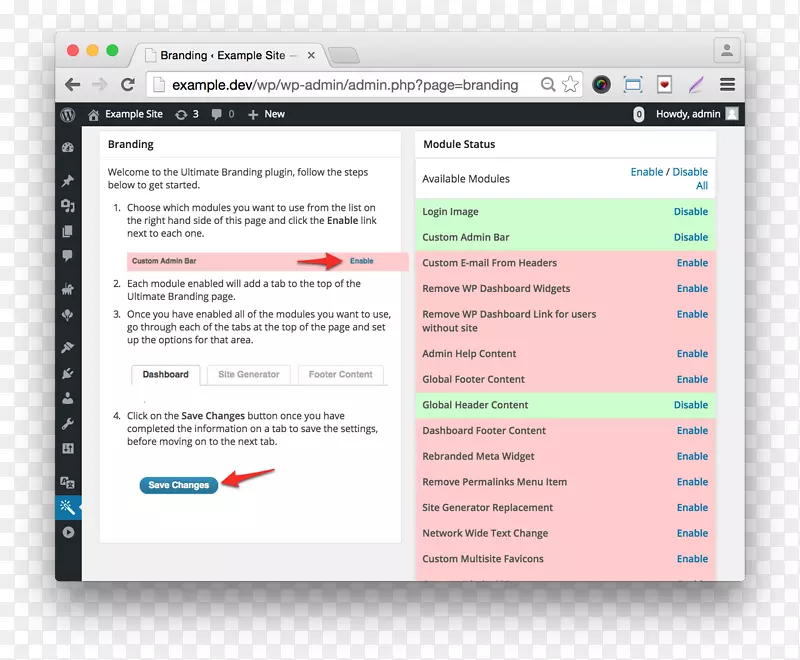The height and width of the screenshot is (660, 800).
Task: Open the Comments sidebar icon
Action: tap(68, 256)
